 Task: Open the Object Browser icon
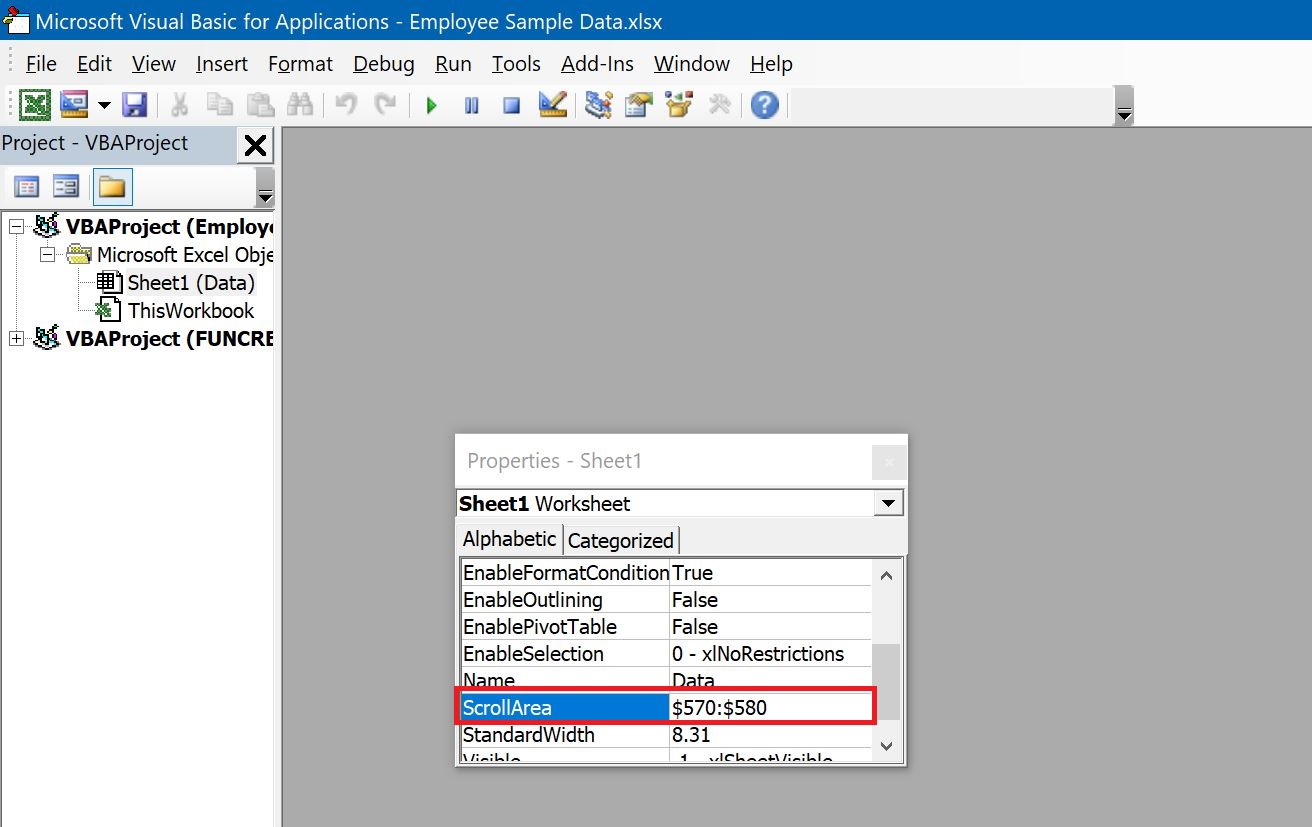click(679, 104)
